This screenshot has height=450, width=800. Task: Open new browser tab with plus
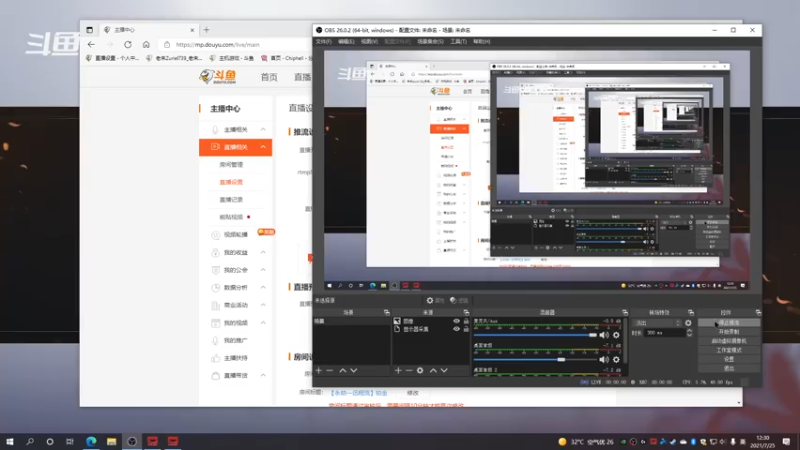[207, 30]
